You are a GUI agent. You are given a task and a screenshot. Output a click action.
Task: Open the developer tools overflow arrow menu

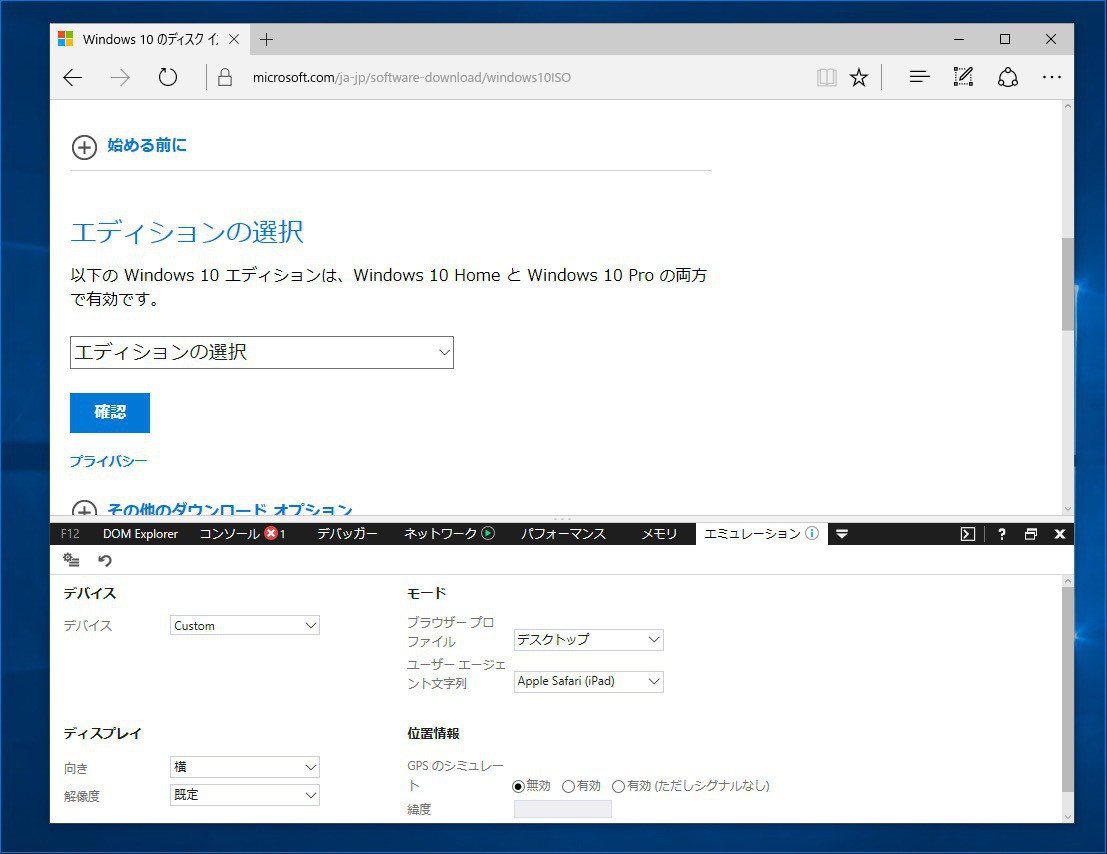pos(842,534)
